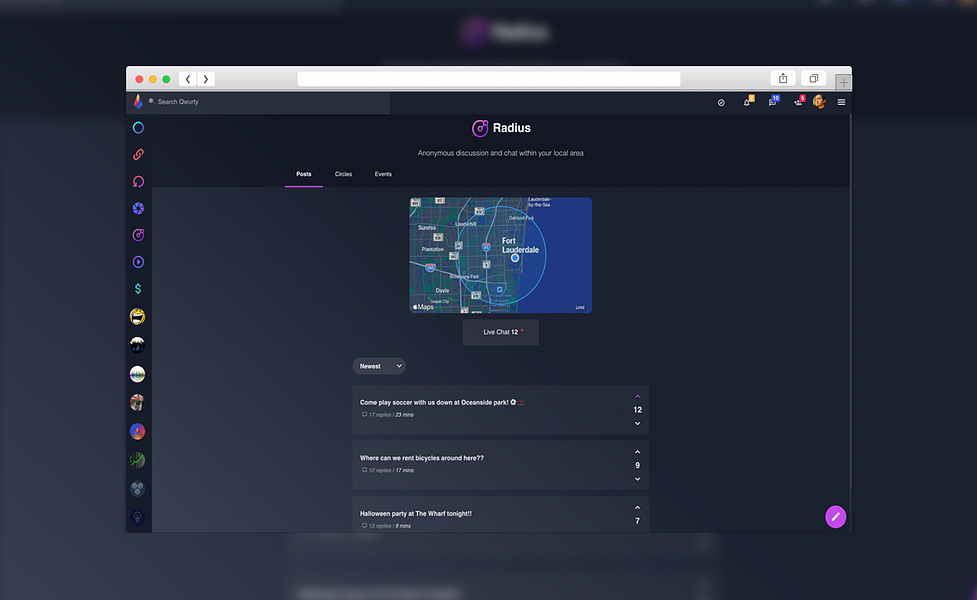Go forward with the browser forward arrow
Viewport: 977px width, 600px height.
coord(206,79)
